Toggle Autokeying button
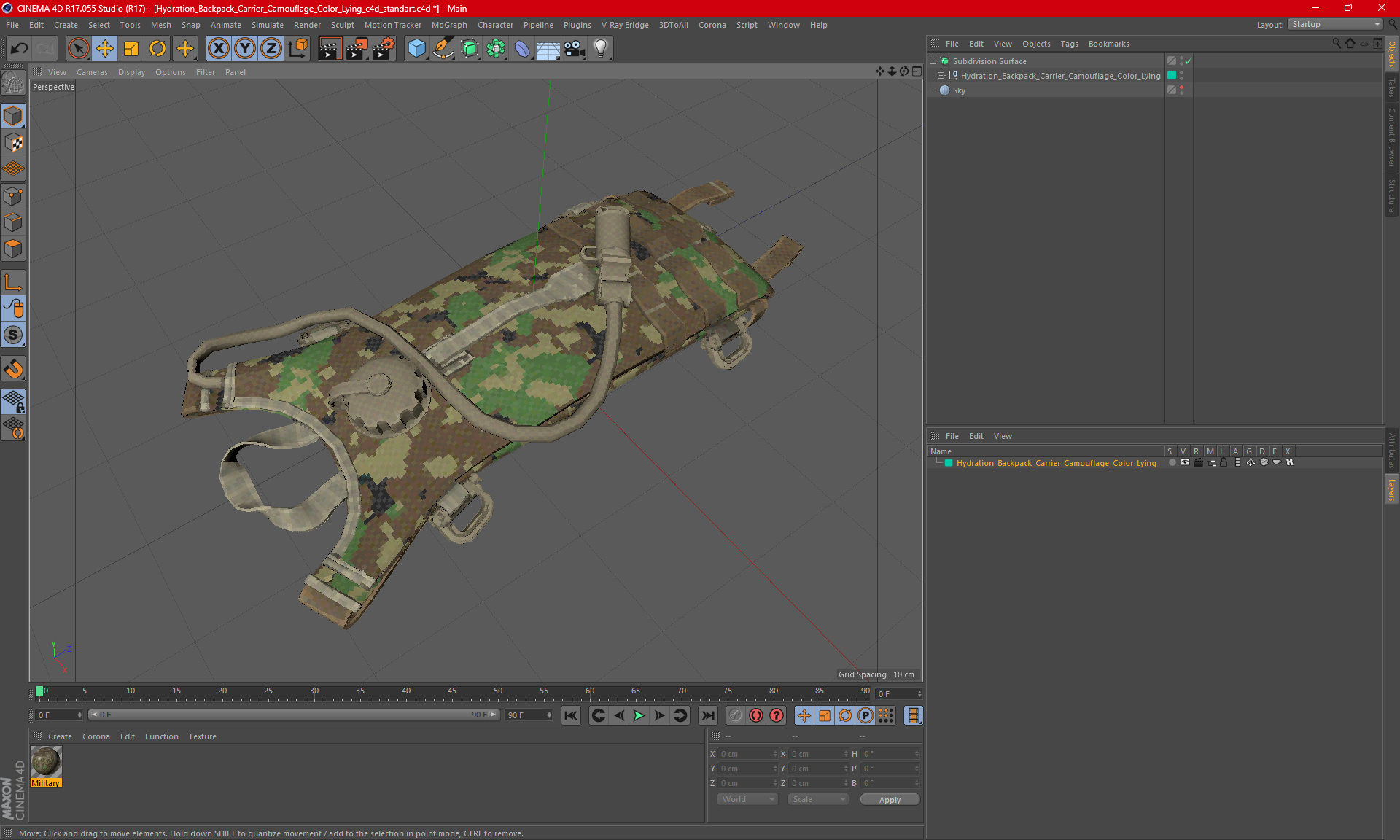Image resolution: width=1400 pixels, height=840 pixels. point(756,715)
